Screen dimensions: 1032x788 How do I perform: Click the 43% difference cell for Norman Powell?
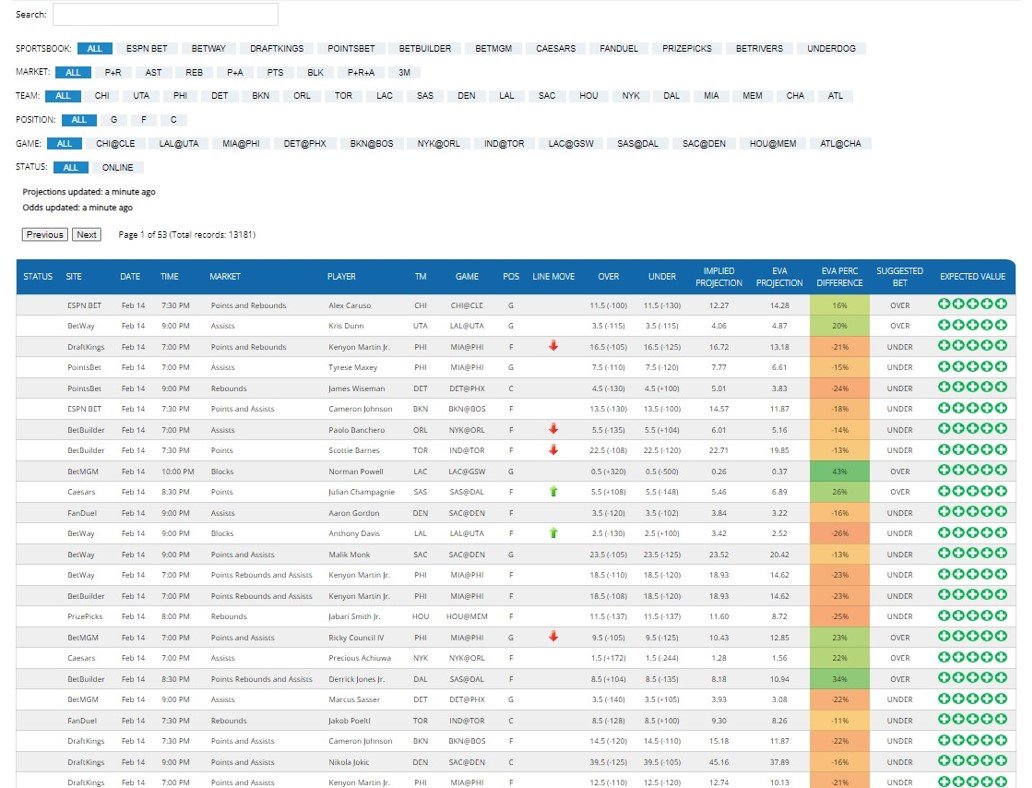(839, 471)
